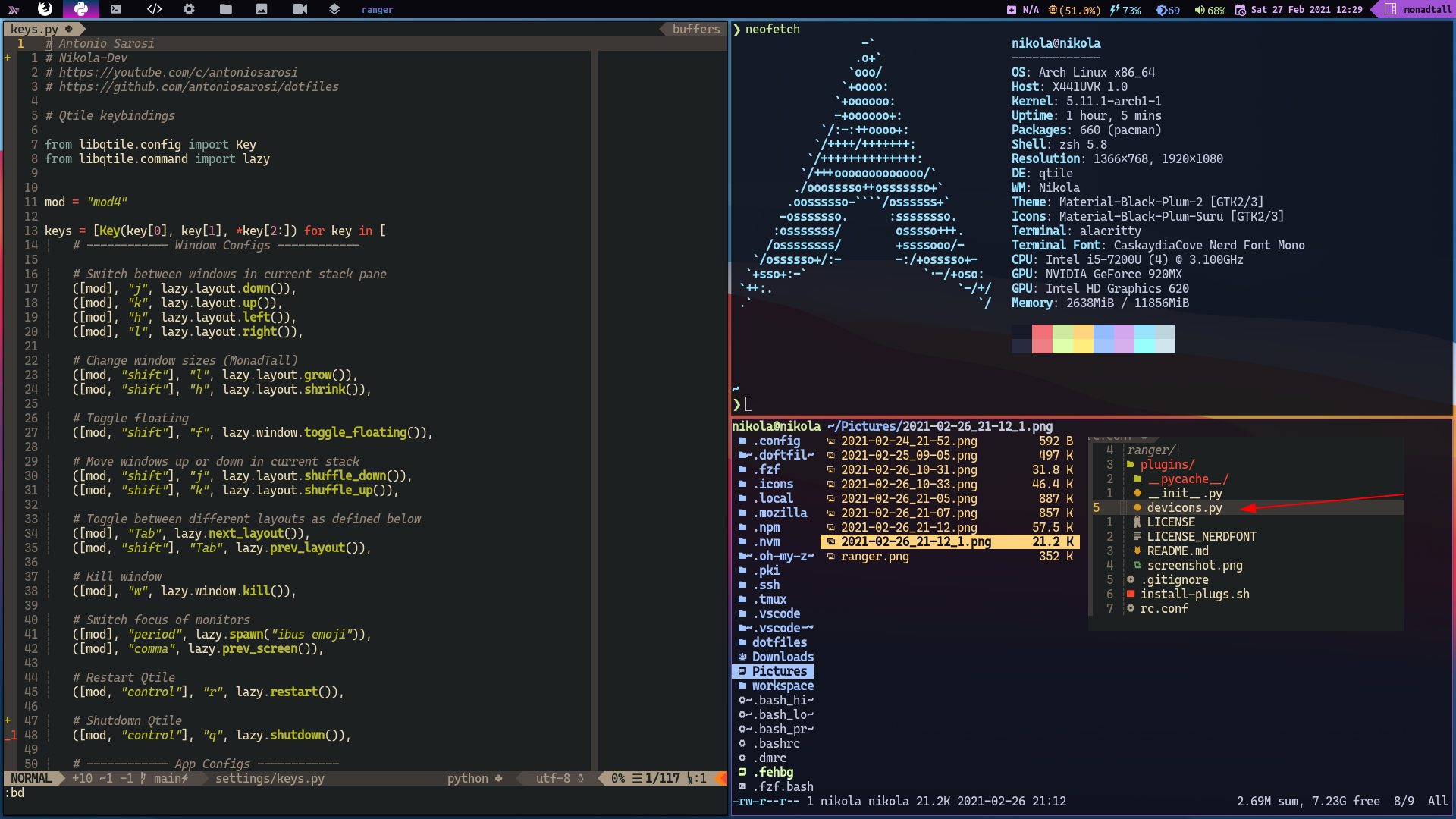Switch to the video camera workspace
This screenshot has height=819, width=1456.
[x=300, y=9]
